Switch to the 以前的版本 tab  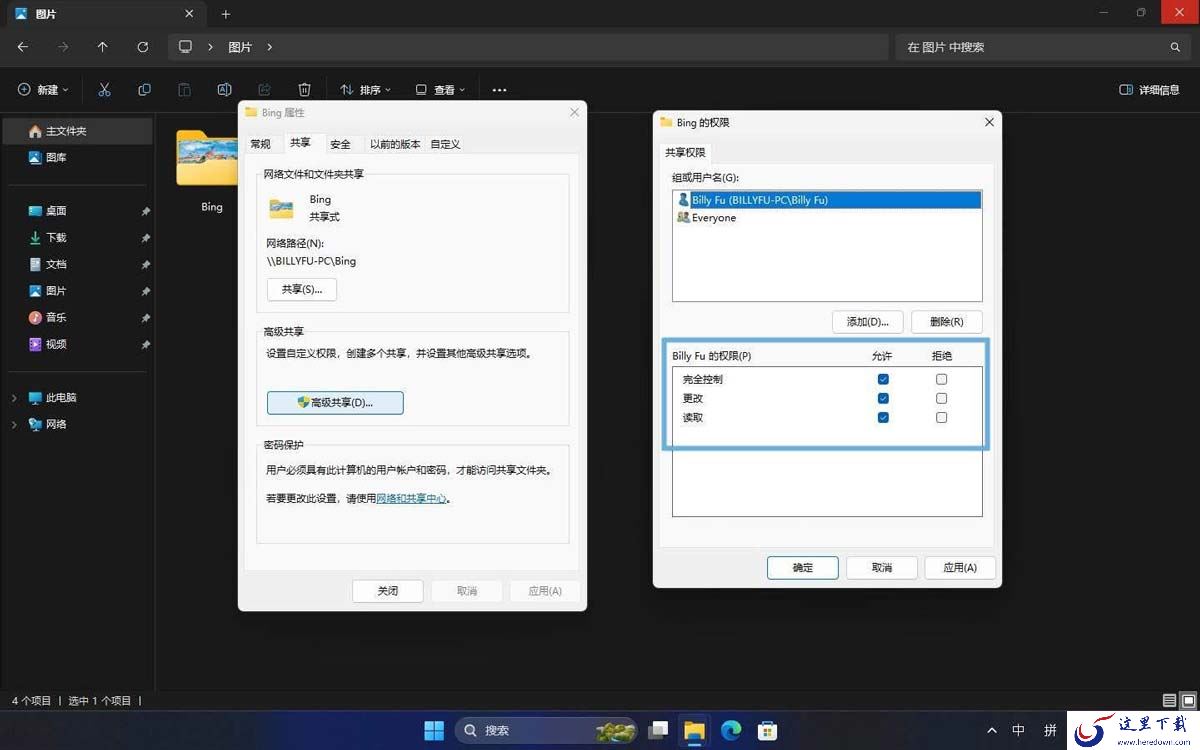395,144
